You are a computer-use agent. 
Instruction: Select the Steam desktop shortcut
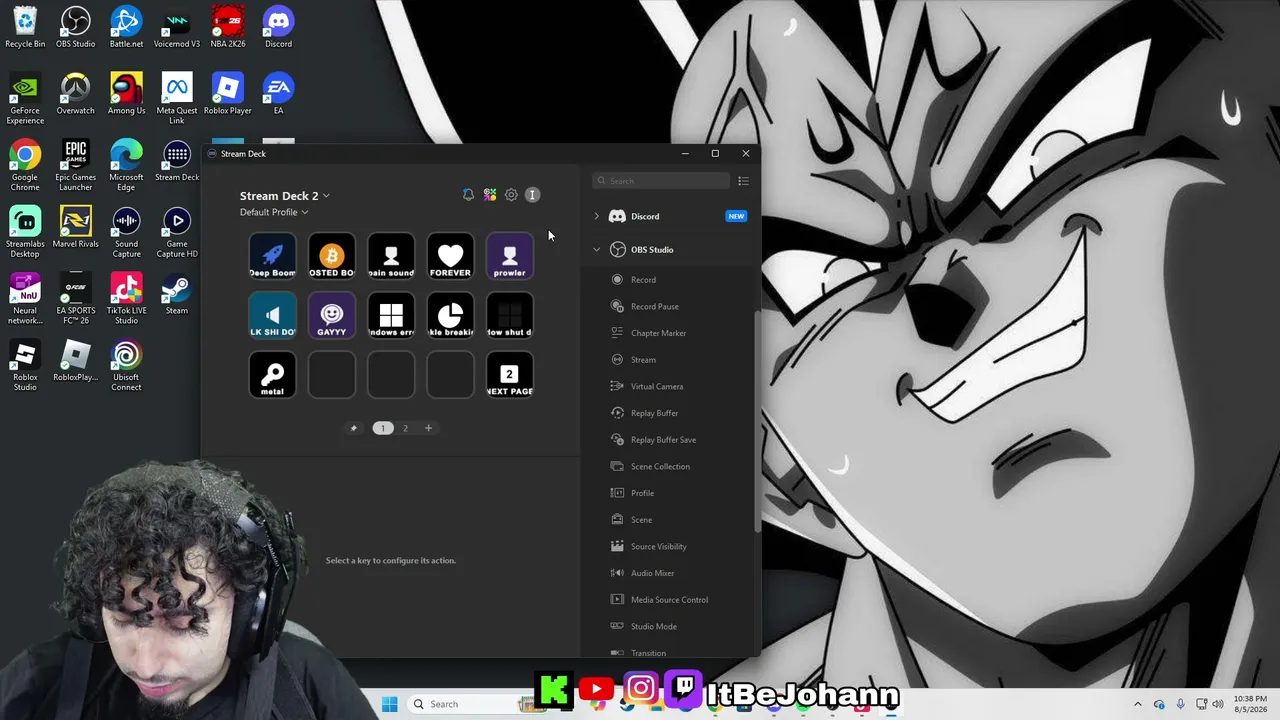pos(177,294)
